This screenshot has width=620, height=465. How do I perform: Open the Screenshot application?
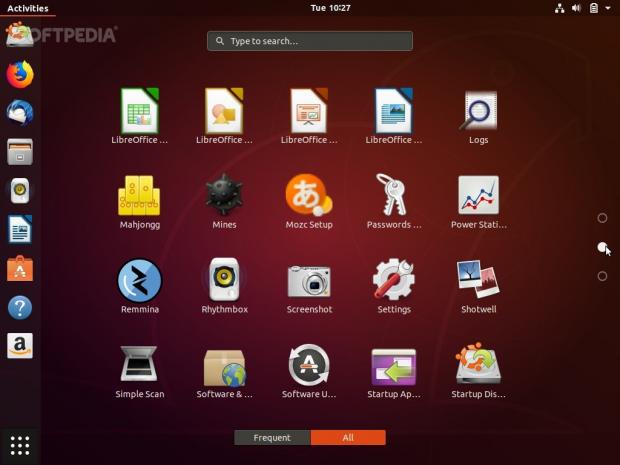tap(309, 281)
